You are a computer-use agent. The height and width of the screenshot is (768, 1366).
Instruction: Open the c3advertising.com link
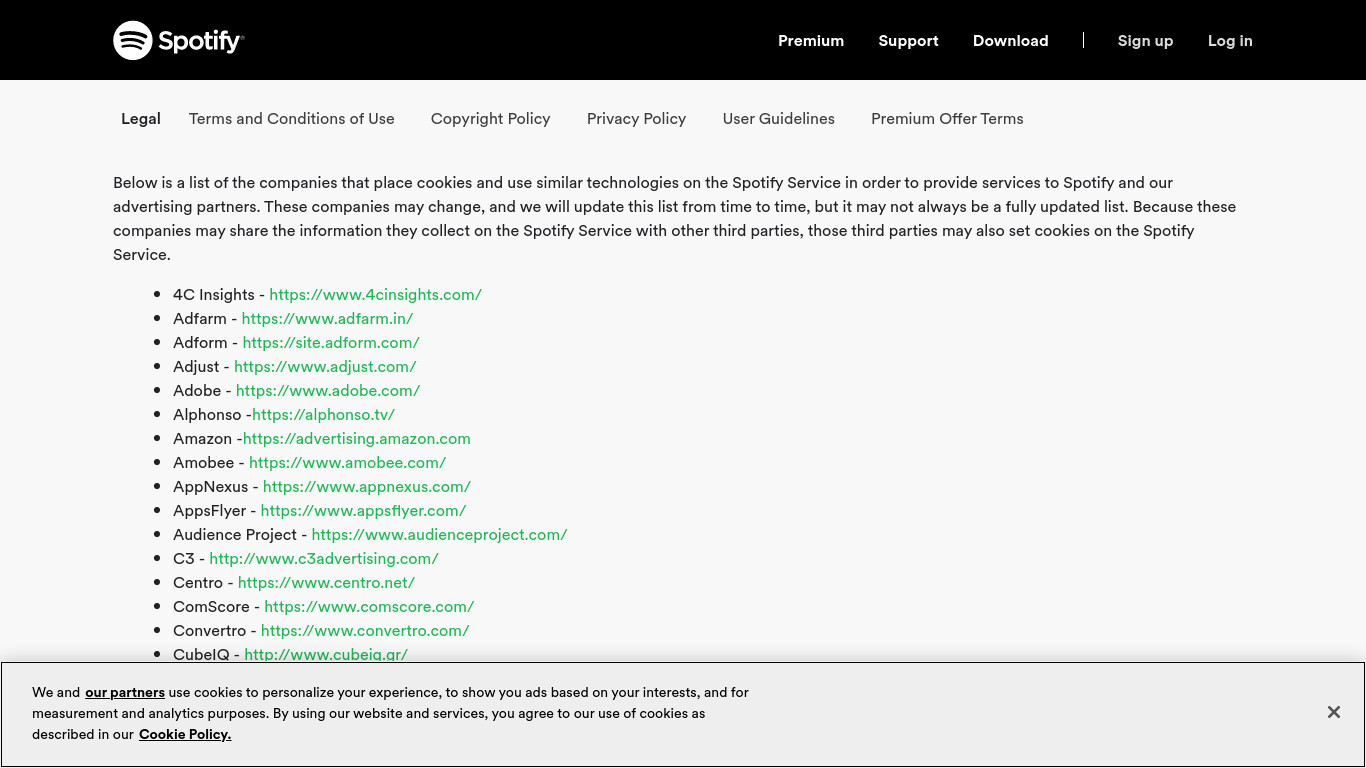pos(324,558)
